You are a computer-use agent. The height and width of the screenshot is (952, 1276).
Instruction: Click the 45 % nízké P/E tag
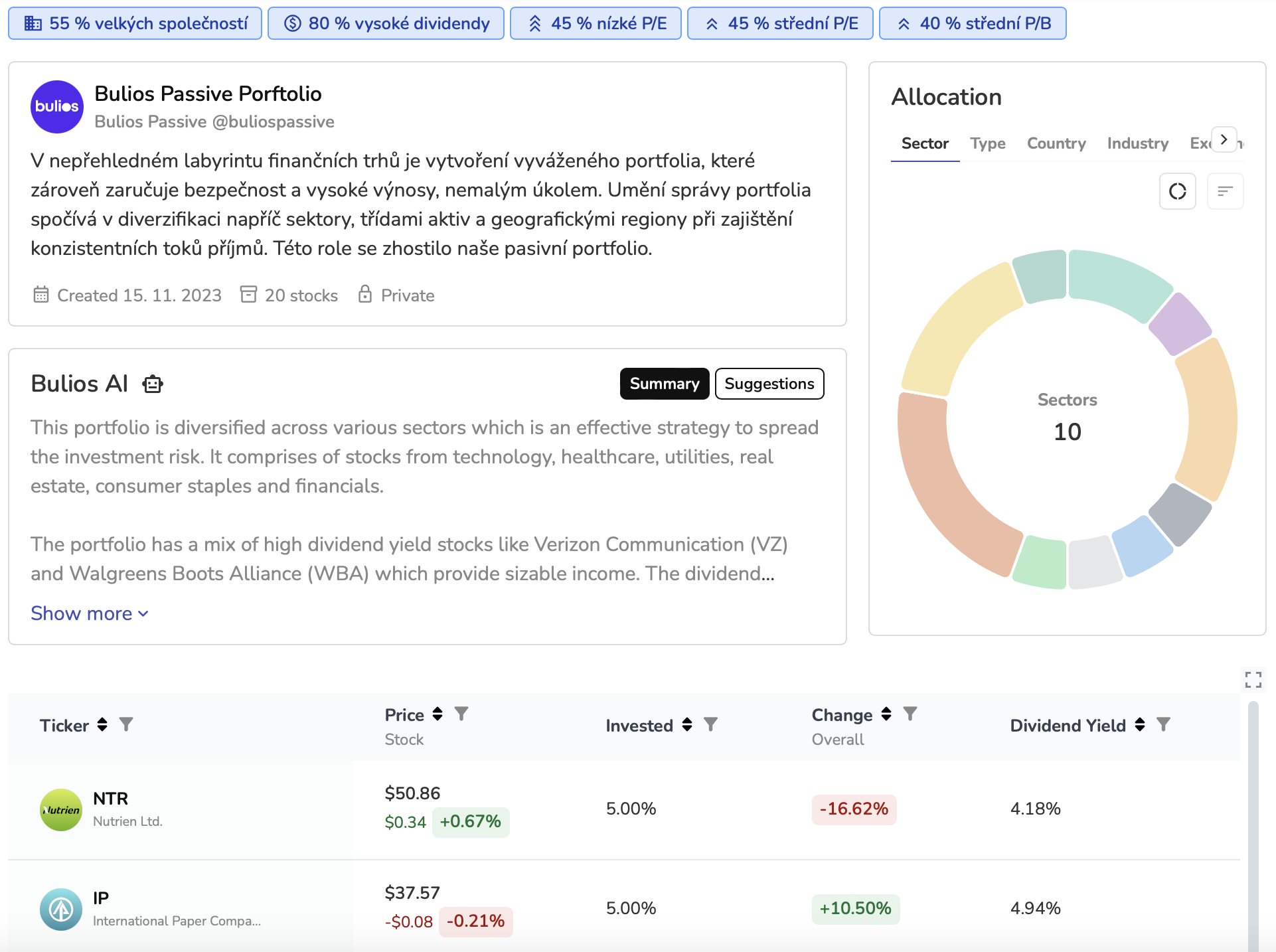tap(596, 23)
